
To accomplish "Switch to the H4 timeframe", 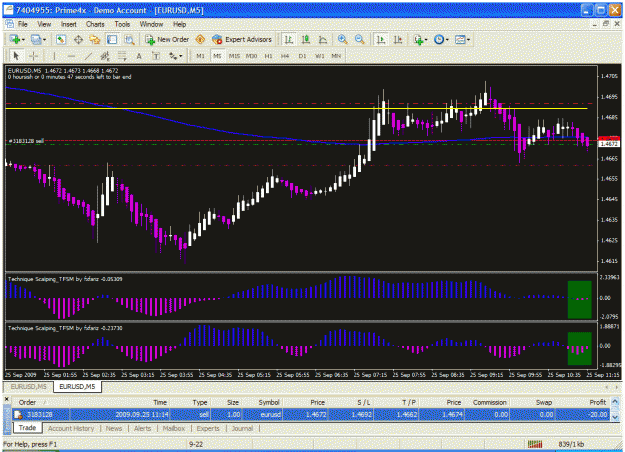I will point(285,56).
